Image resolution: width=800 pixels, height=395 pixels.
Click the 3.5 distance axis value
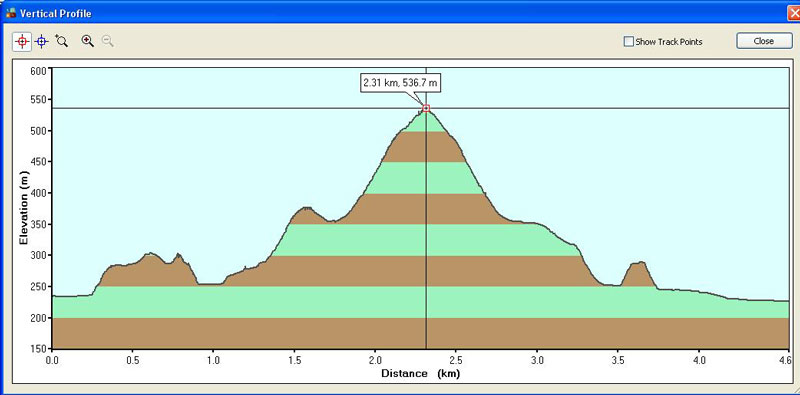click(617, 360)
